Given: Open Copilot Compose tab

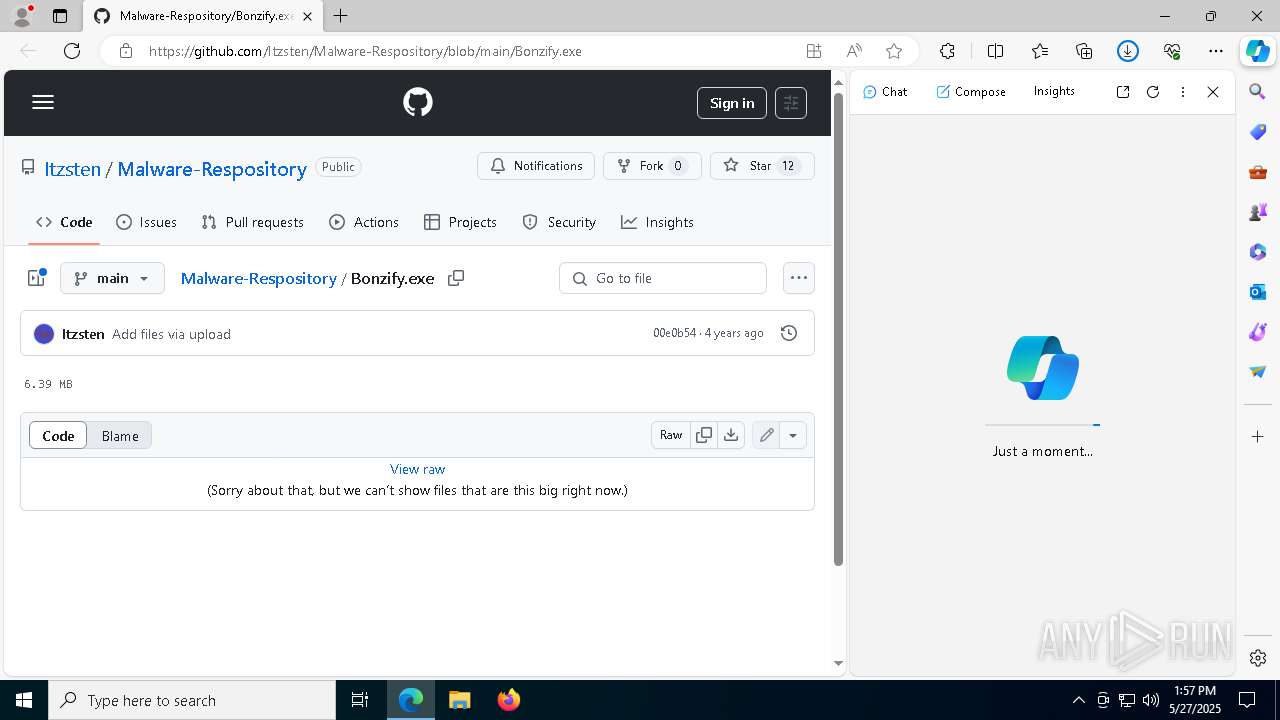Looking at the screenshot, I should [971, 91].
